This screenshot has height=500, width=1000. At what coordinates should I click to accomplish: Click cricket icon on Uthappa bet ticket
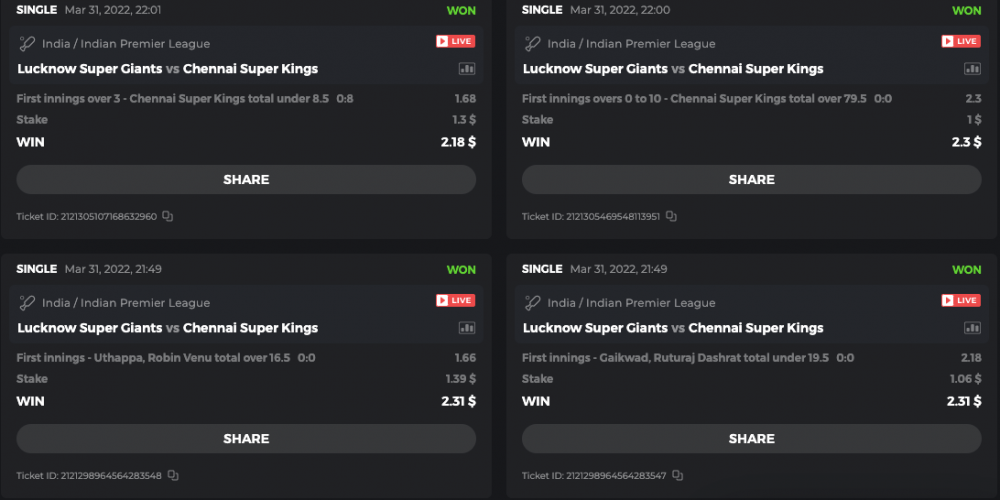point(28,302)
